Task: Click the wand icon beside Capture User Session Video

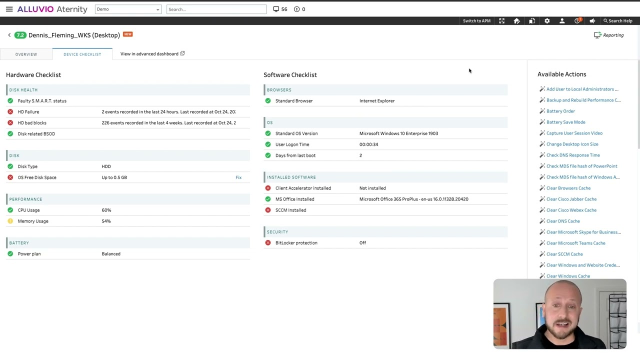Action: point(542,133)
